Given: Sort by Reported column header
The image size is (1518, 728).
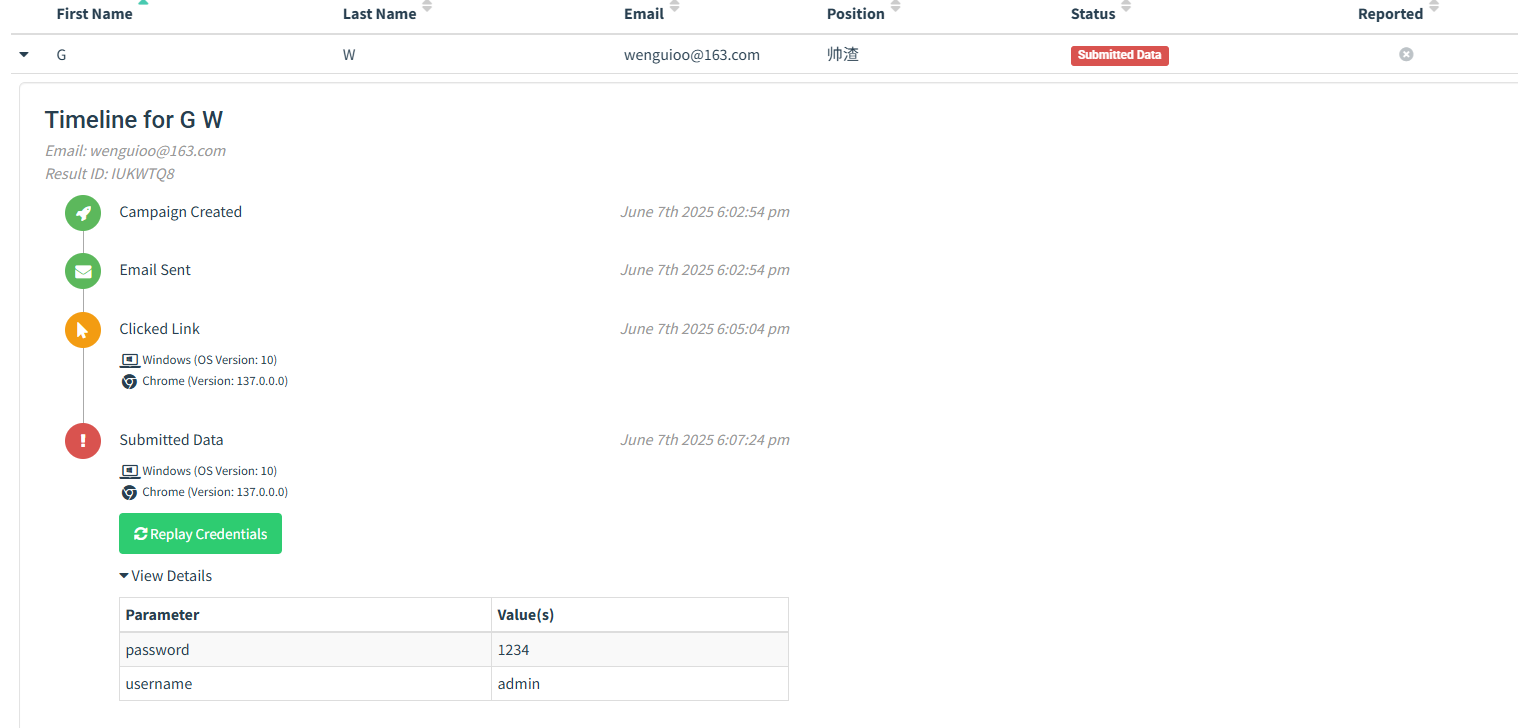Looking at the screenshot, I should point(1390,14).
